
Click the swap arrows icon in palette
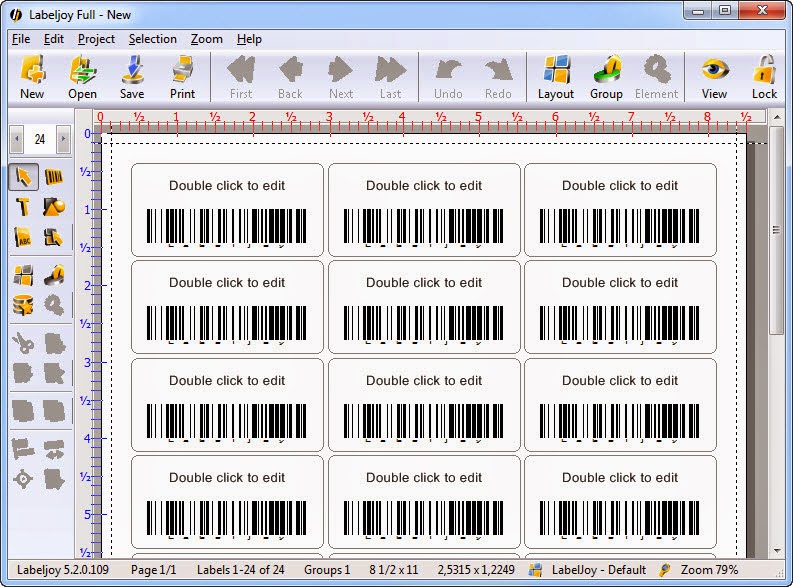coord(54,449)
